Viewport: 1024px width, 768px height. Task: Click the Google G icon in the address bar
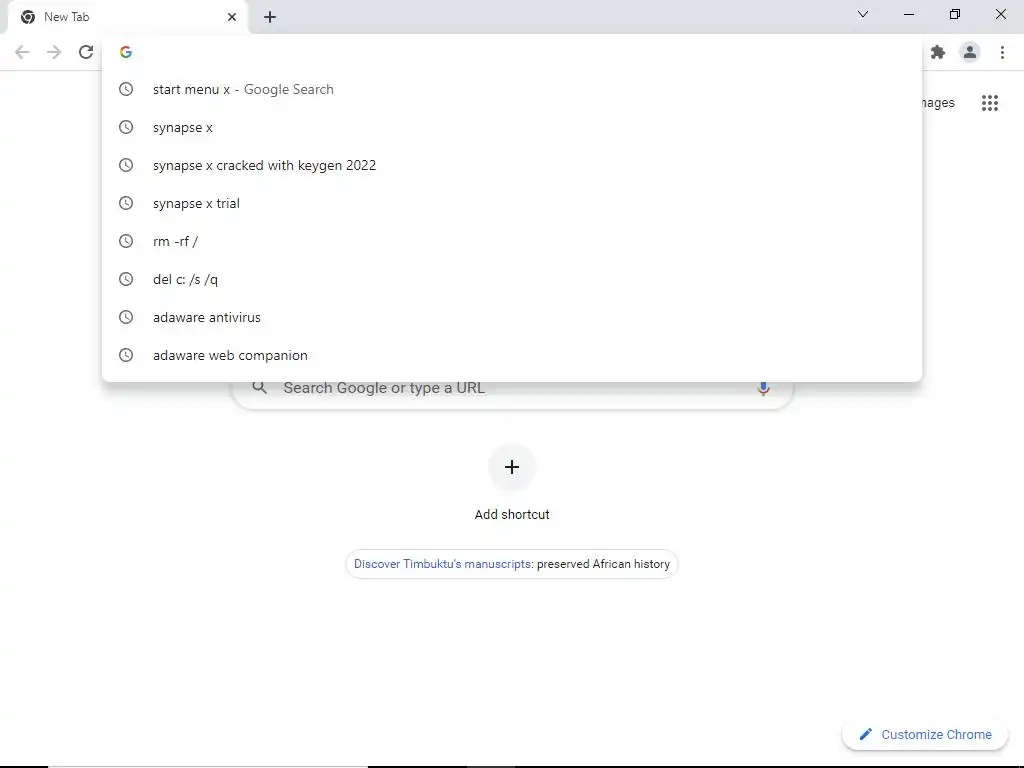(126, 52)
